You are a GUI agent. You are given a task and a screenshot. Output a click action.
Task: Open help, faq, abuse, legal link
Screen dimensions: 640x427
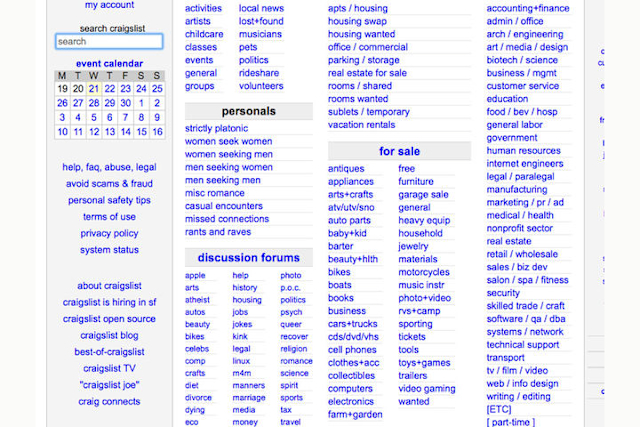pos(109,167)
